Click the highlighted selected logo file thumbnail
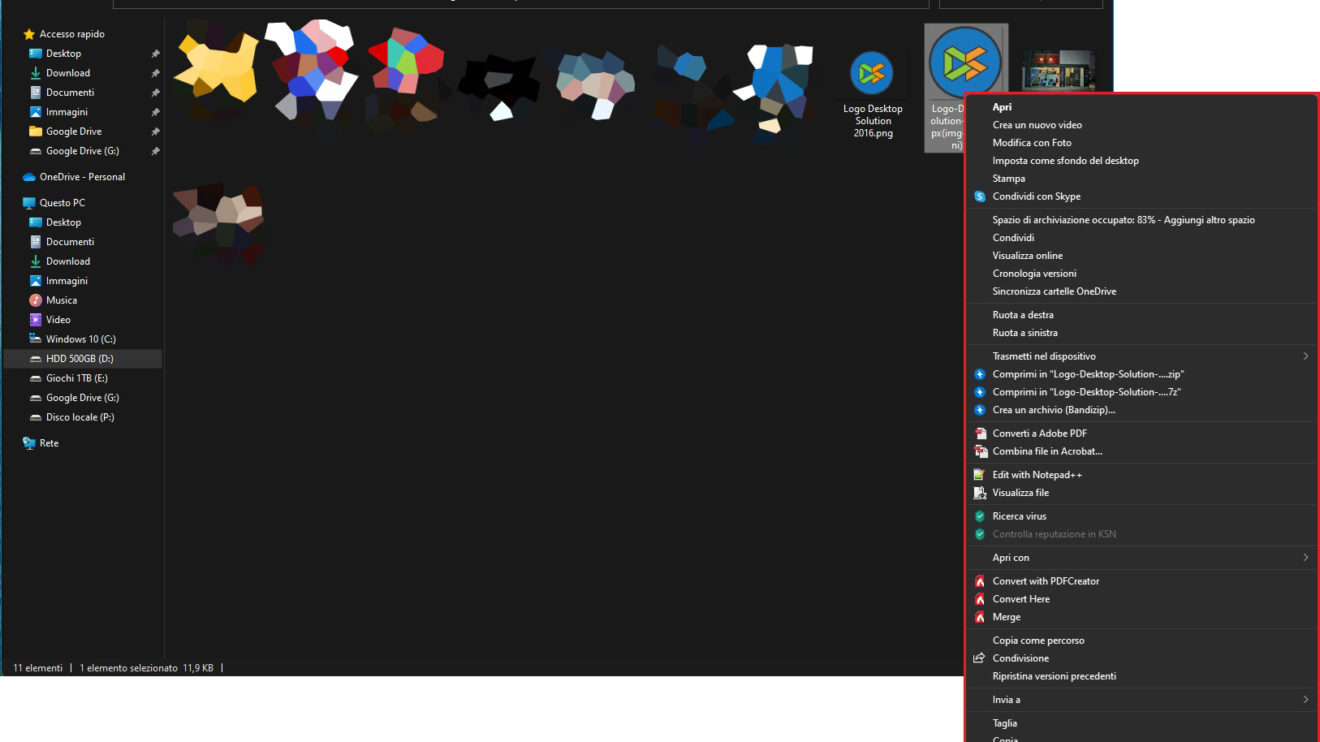 (x=965, y=62)
